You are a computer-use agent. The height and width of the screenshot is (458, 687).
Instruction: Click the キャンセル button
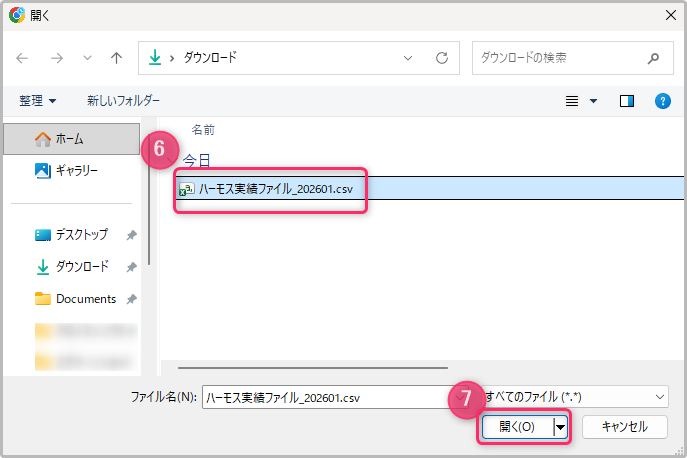625,427
